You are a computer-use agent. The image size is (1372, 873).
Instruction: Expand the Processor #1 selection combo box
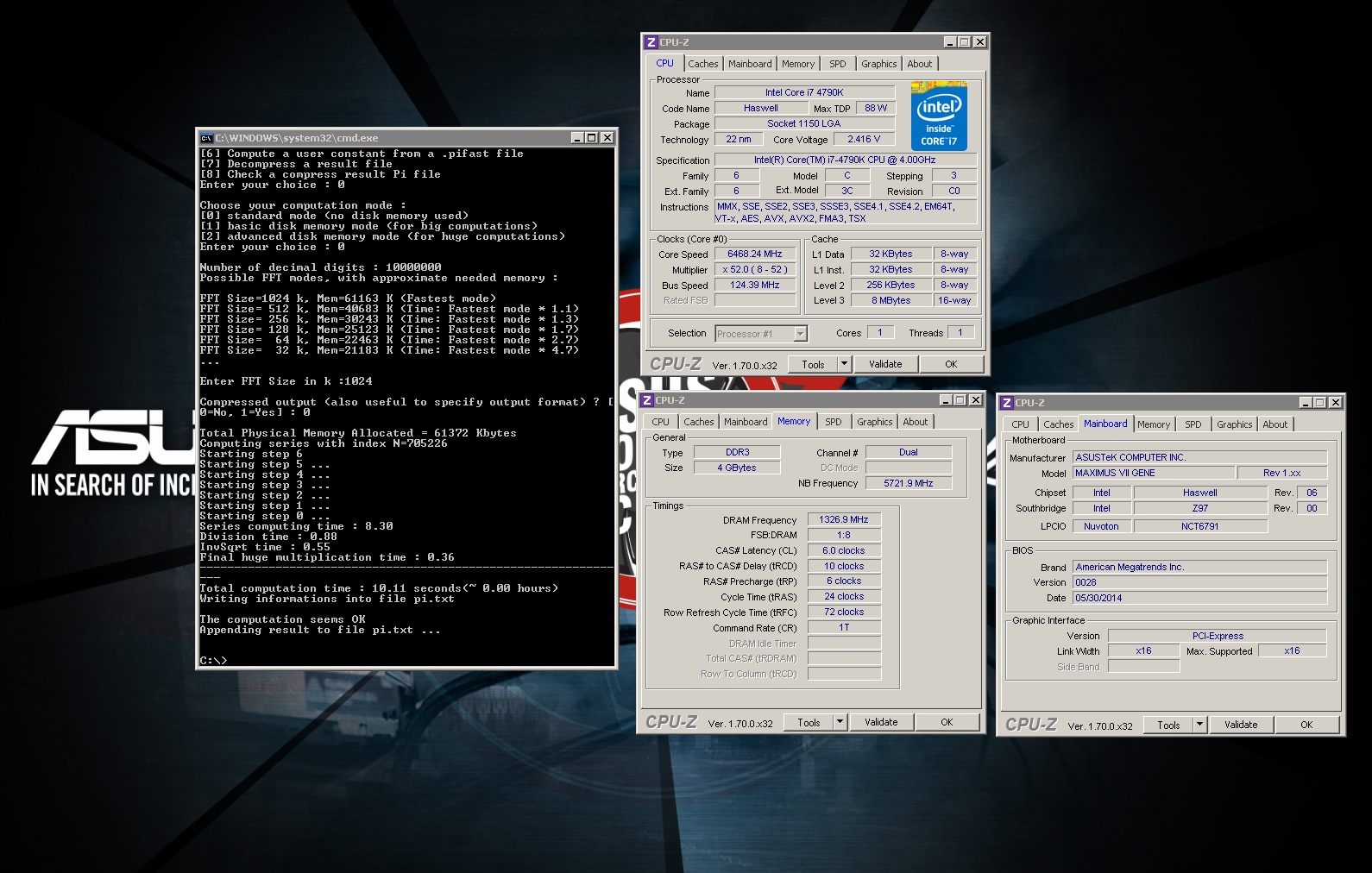[x=800, y=334]
